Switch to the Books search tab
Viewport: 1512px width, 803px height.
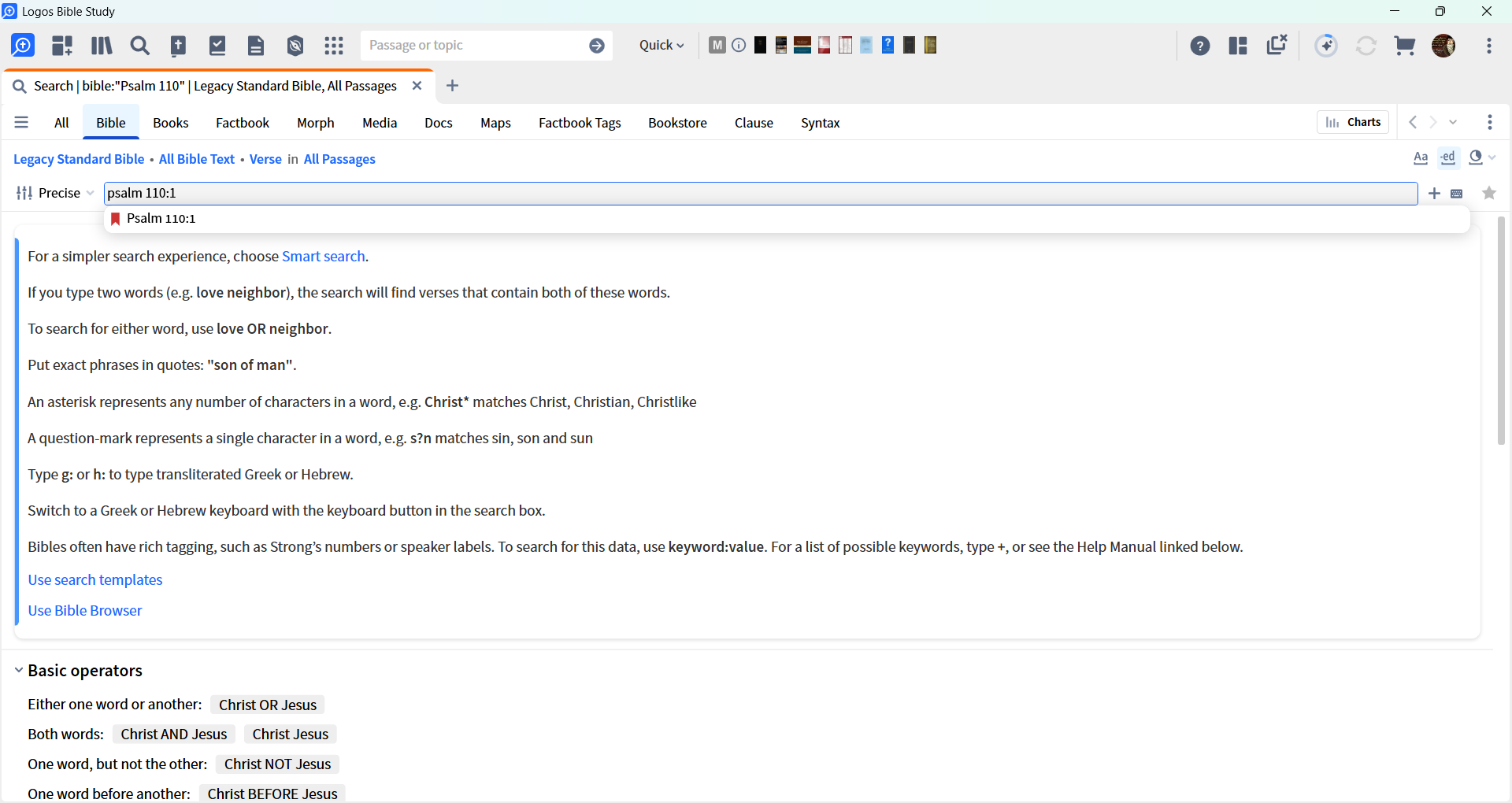coord(171,123)
